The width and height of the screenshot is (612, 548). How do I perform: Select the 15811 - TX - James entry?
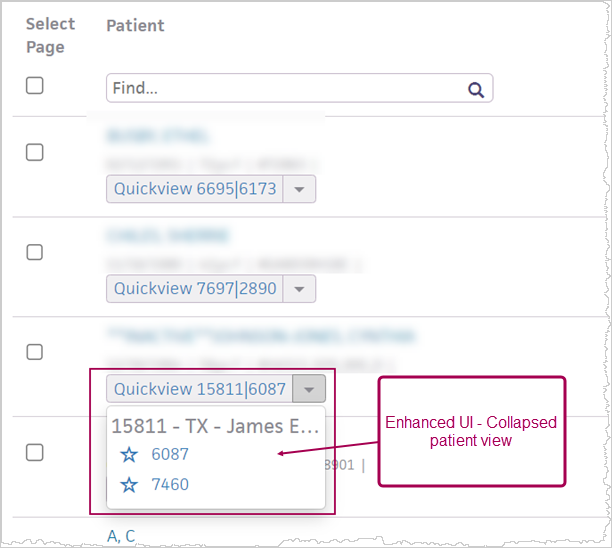[215, 426]
